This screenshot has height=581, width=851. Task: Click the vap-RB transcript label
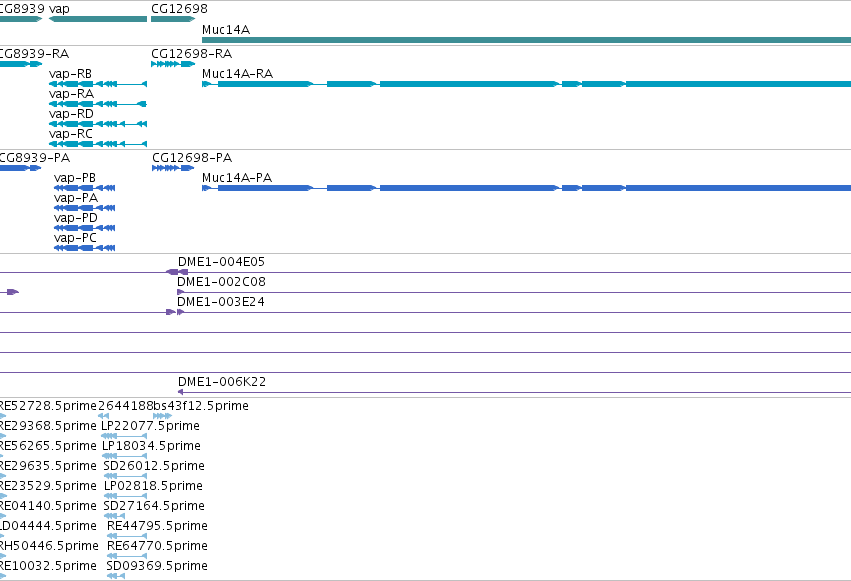(x=71, y=74)
